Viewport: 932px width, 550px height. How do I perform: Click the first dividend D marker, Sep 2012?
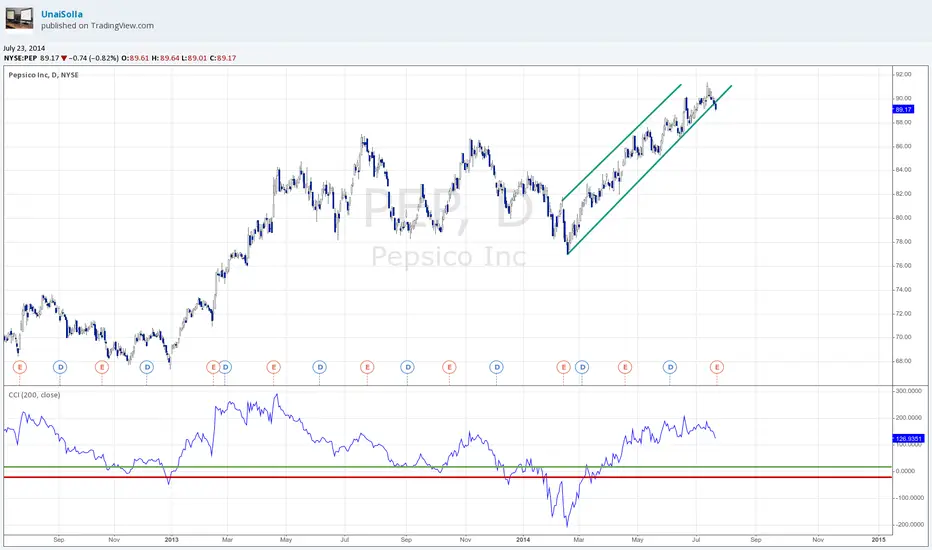click(x=60, y=367)
